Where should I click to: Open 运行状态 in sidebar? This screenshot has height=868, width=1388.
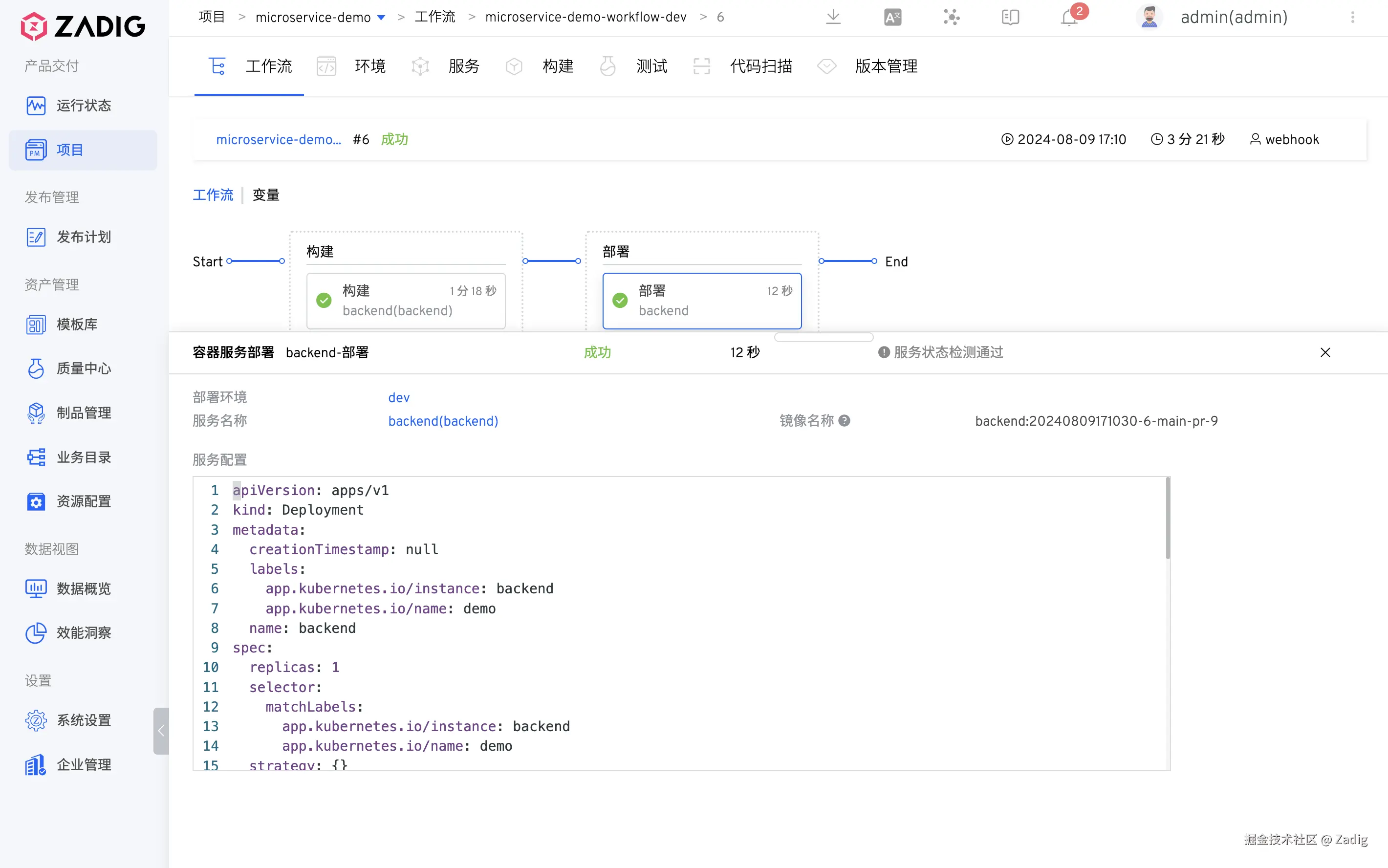tap(83, 106)
